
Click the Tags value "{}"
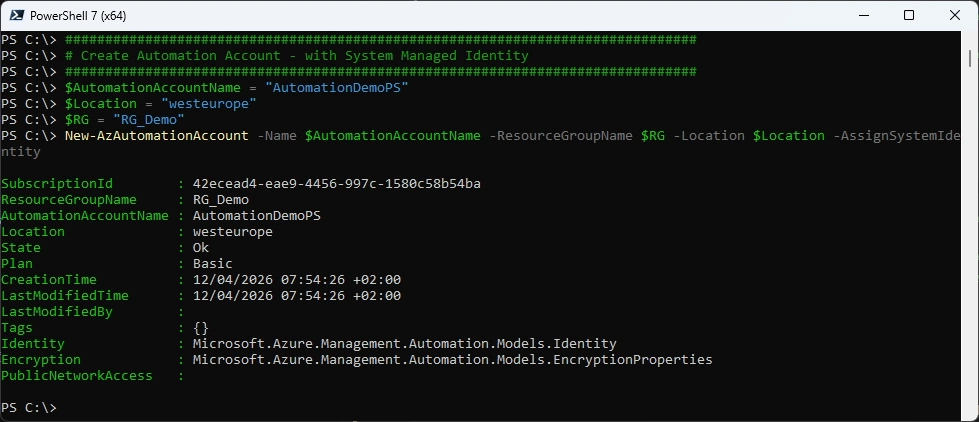tap(200, 328)
